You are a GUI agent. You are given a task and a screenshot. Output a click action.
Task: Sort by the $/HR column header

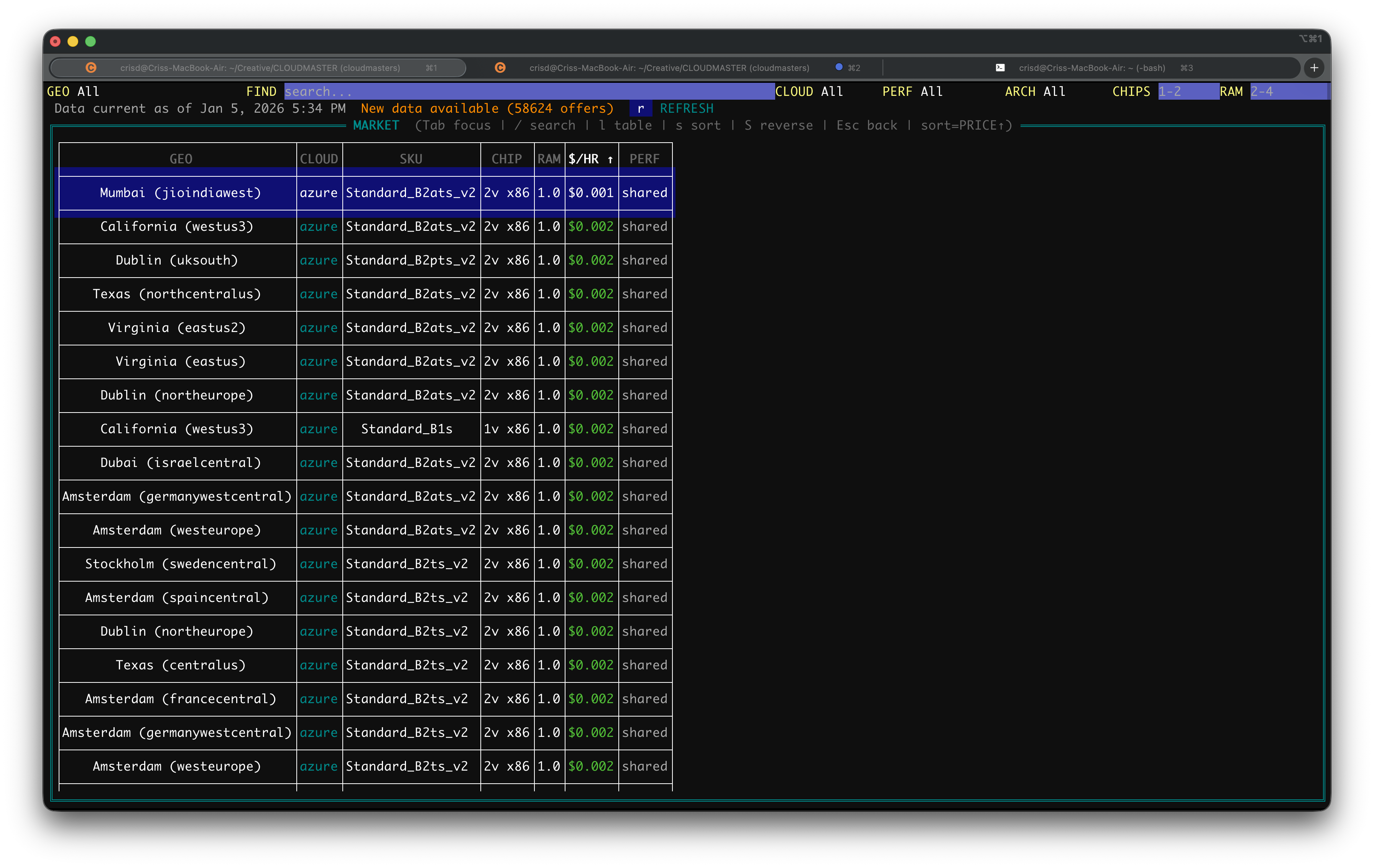tap(590, 159)
